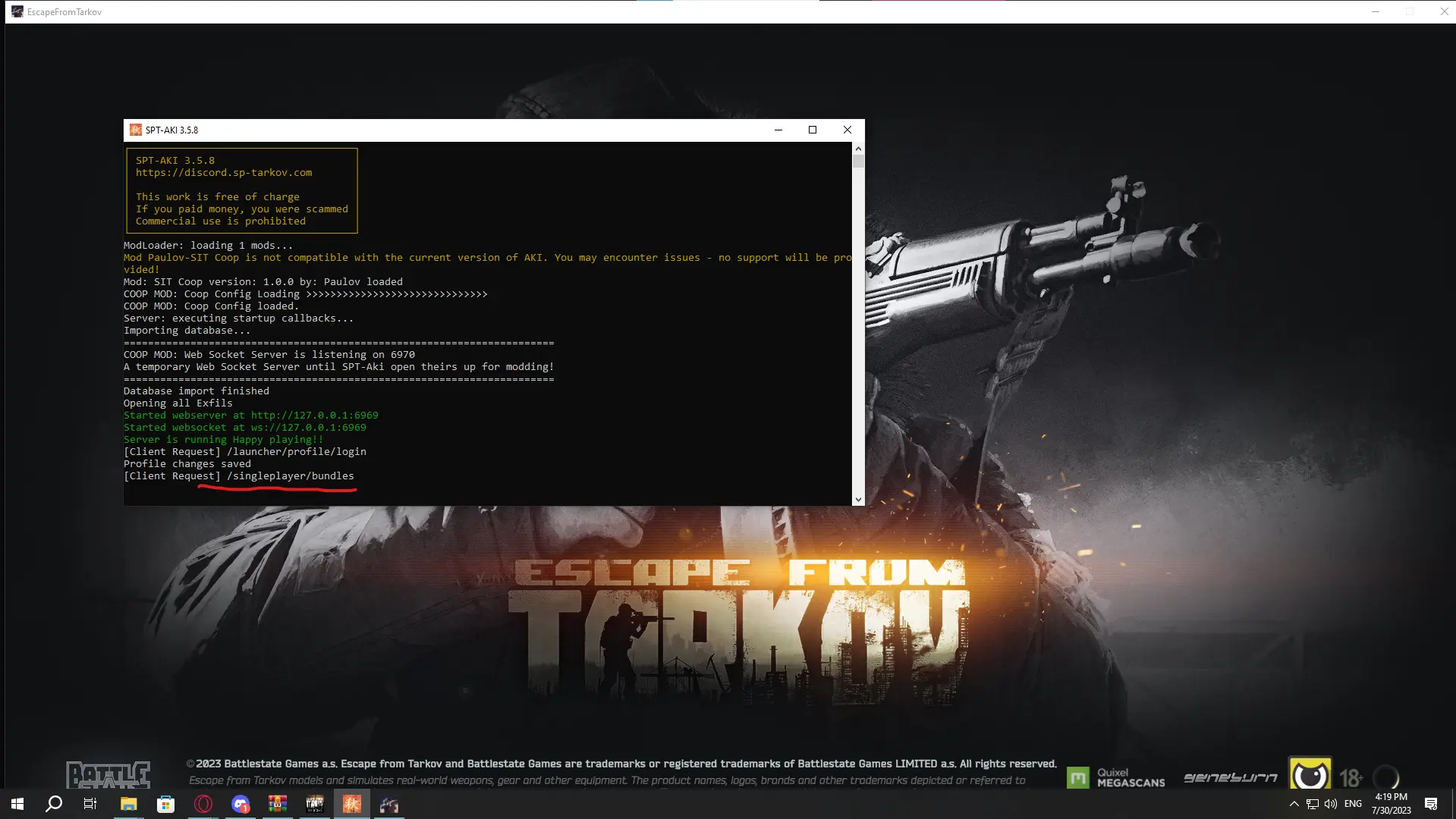1456x819 pixels.
Task: Show hidden system tray icons
Action: [x=1294, y=804]
